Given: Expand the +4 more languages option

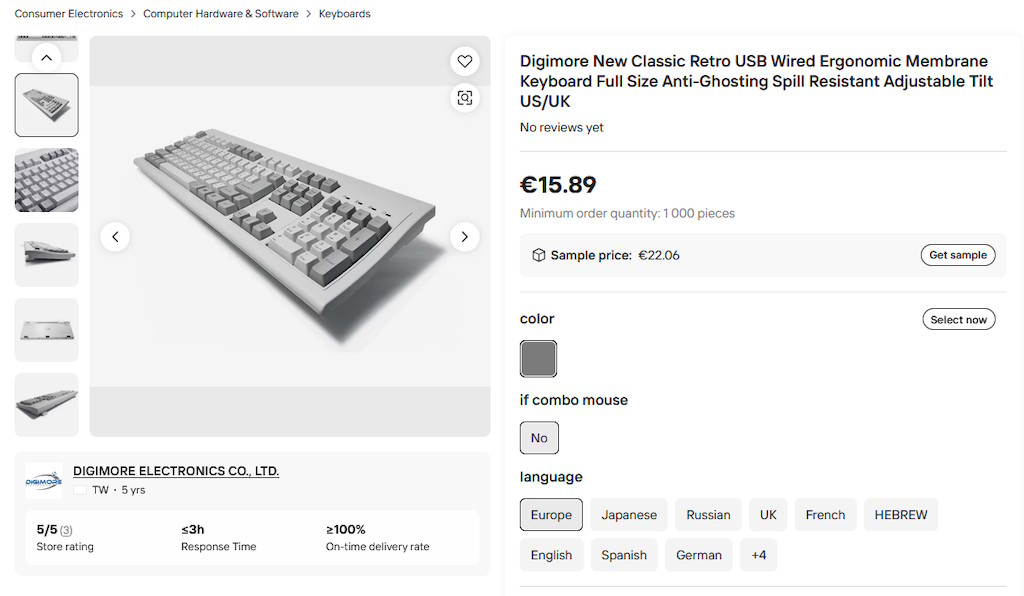Looking at the screenshot, I should tap(758, 555).
